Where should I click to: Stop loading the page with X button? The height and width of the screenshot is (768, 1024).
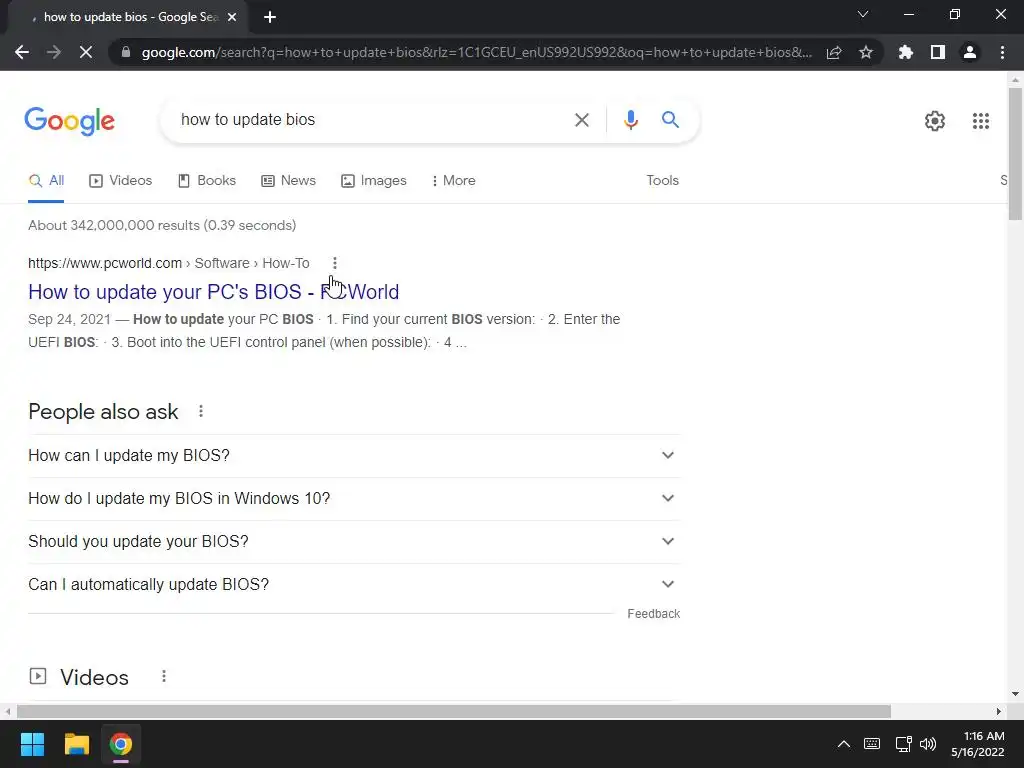click(86, 52)
